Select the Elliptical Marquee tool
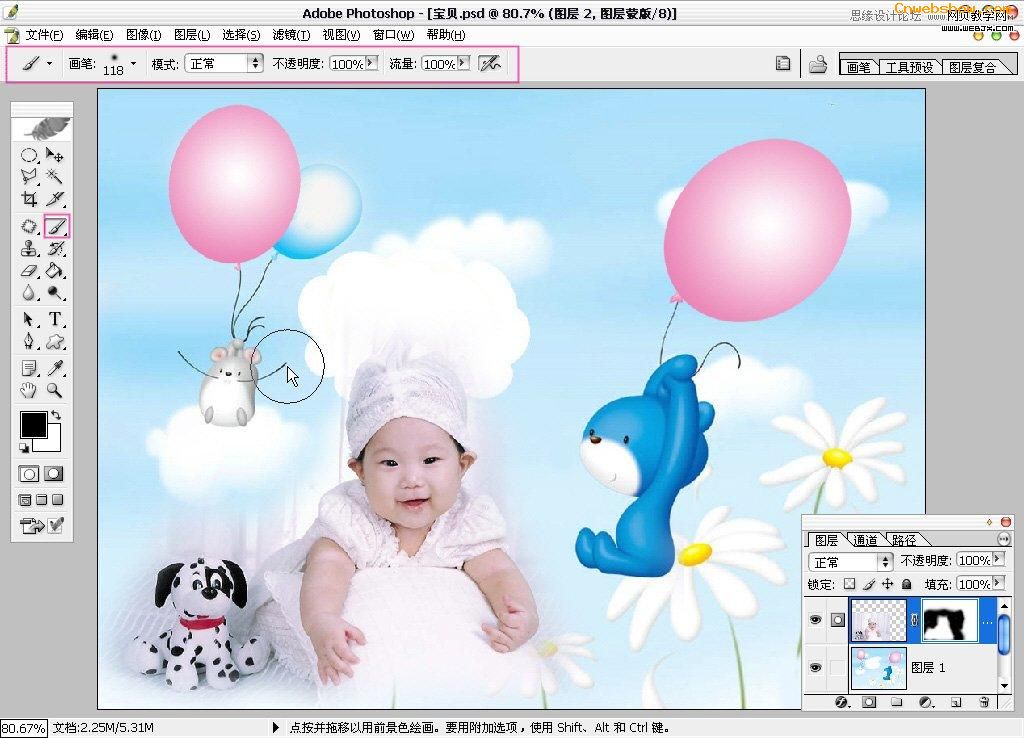 click(x=29, y=155)
